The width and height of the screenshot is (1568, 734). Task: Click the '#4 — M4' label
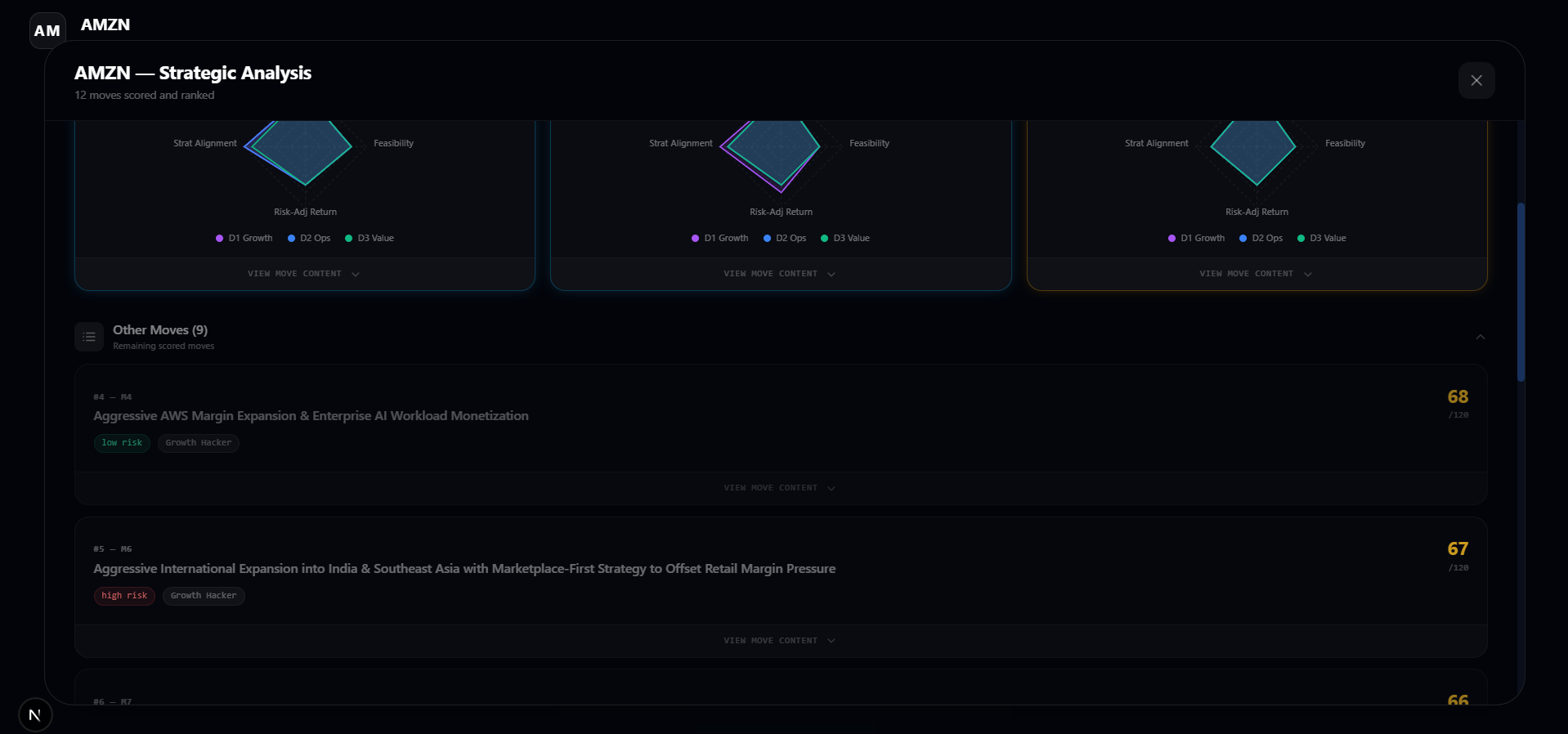tap(112, 397)
